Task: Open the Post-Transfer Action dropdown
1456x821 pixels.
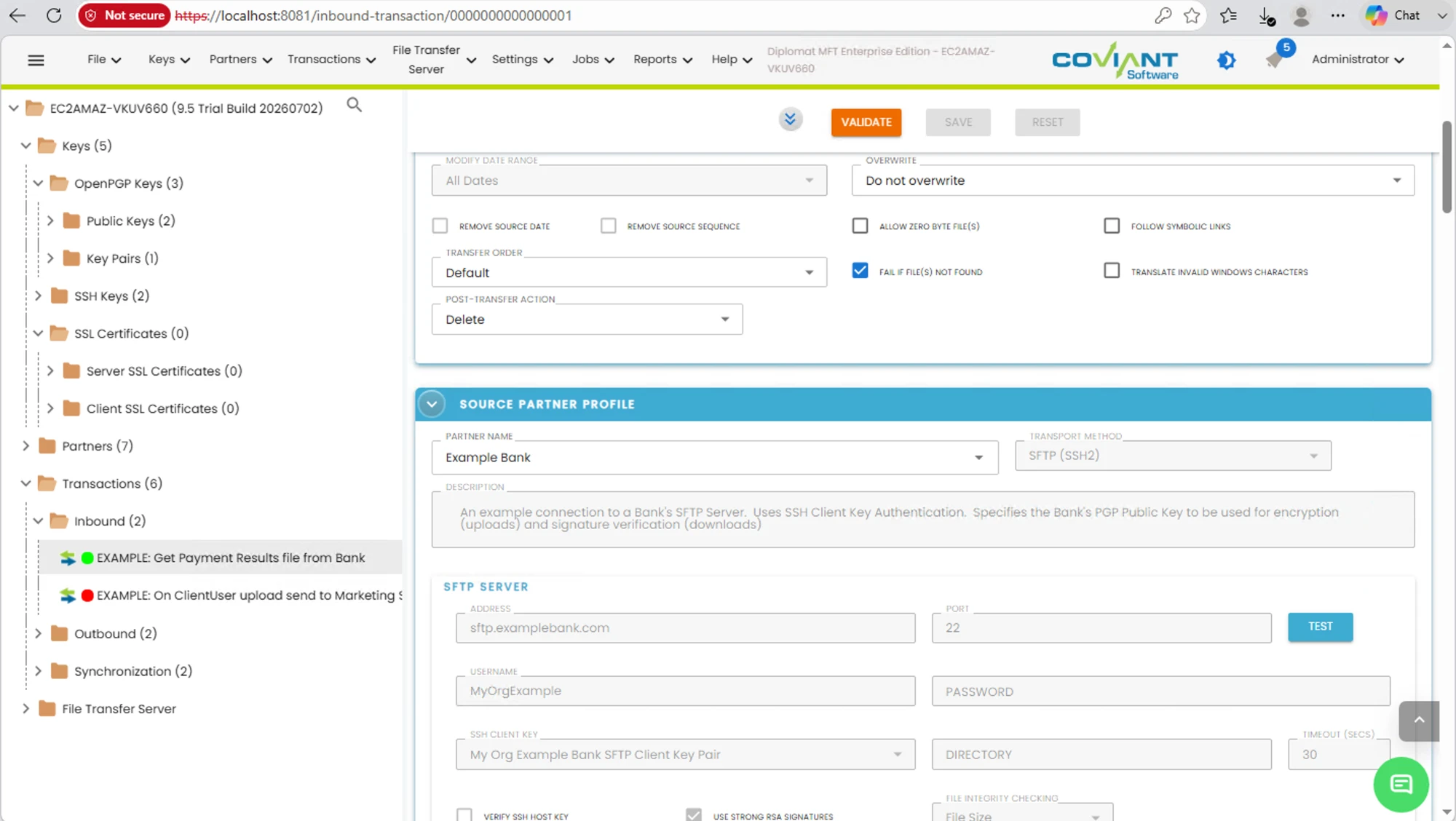Action: 587,320
